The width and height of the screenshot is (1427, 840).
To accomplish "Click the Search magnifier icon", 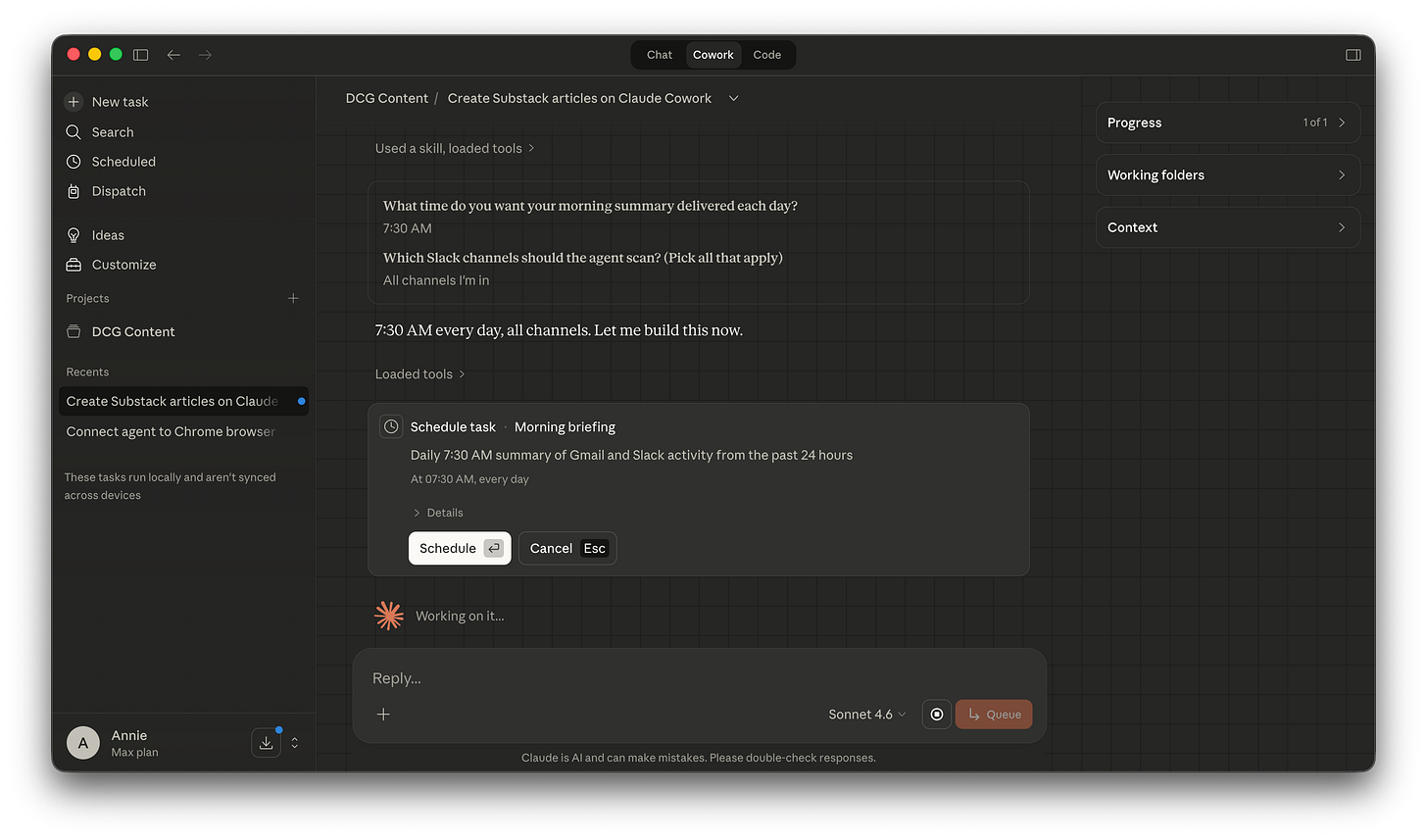I will coord(74,132).
